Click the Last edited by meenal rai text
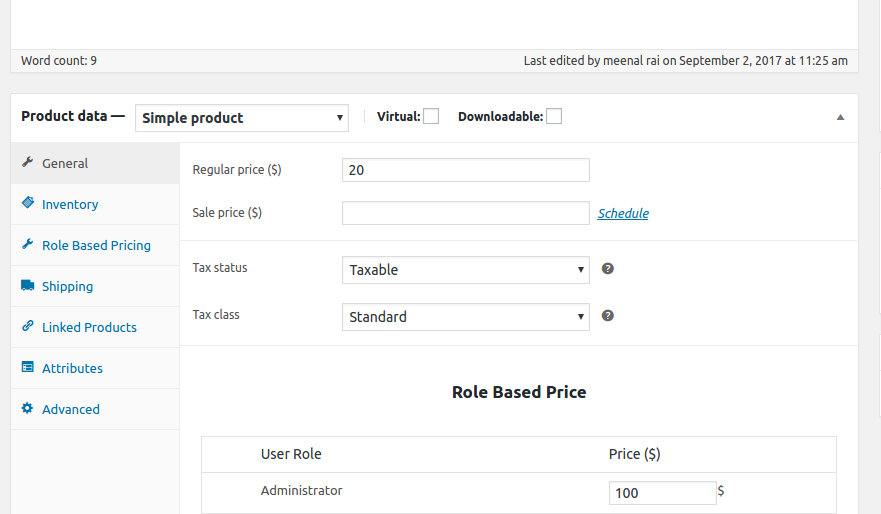Viewport: 881px width, 514px height. coord(685,61)
